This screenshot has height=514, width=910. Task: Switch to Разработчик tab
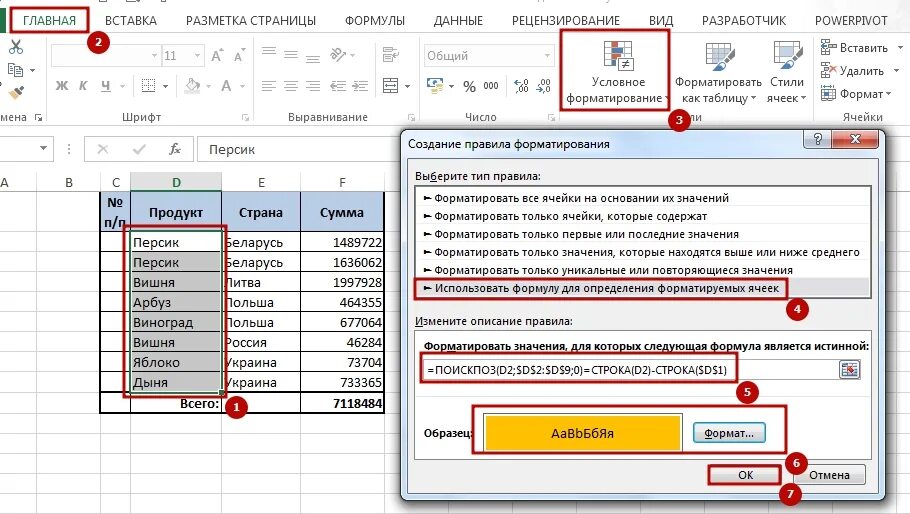(x=744, y=20)
